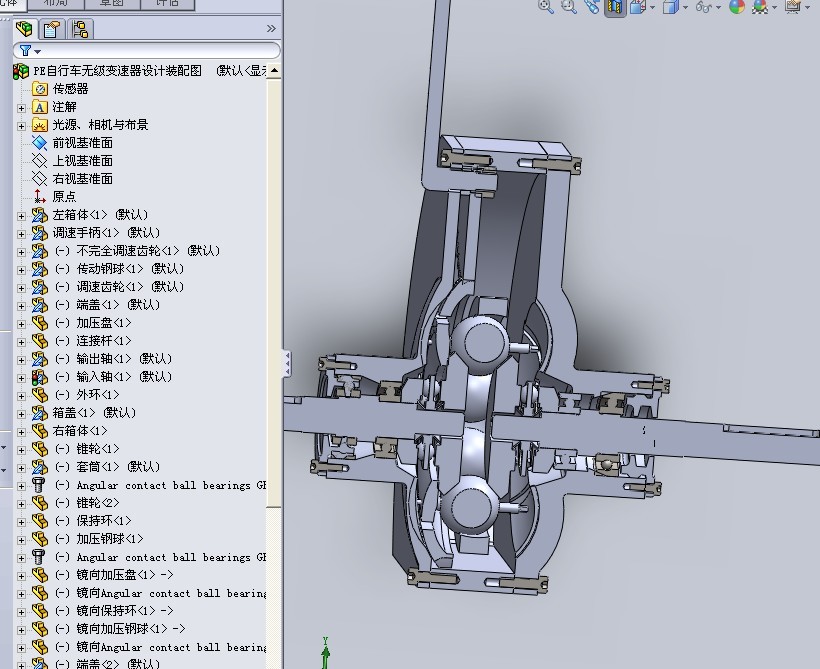Click the Apply Scene icon
The image size is (820, 669).
coord(760,6)
